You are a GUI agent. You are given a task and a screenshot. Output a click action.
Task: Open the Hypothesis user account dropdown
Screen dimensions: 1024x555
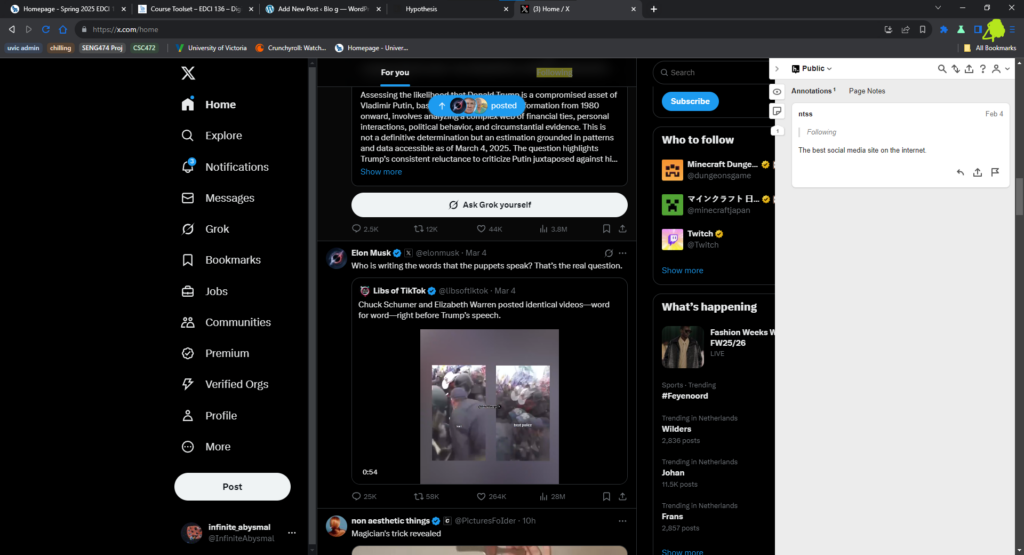[x=1000, y=69]
